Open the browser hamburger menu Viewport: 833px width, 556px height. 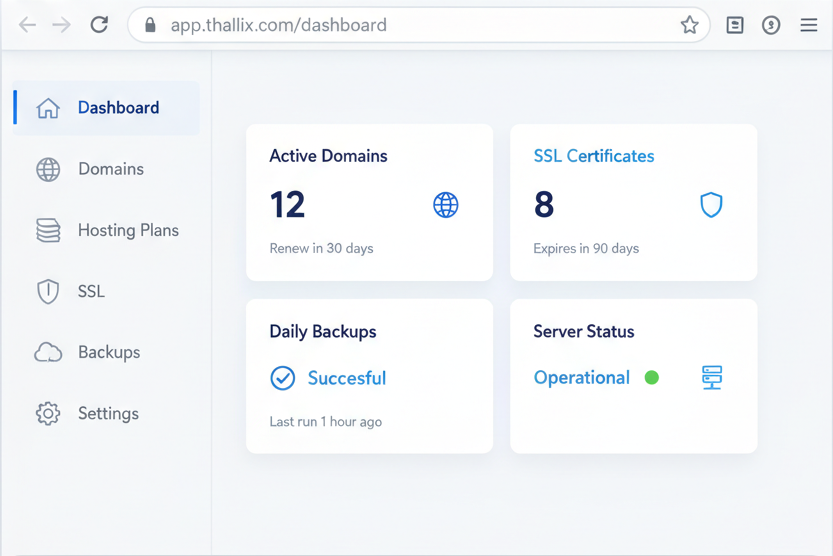coord(809,24)
